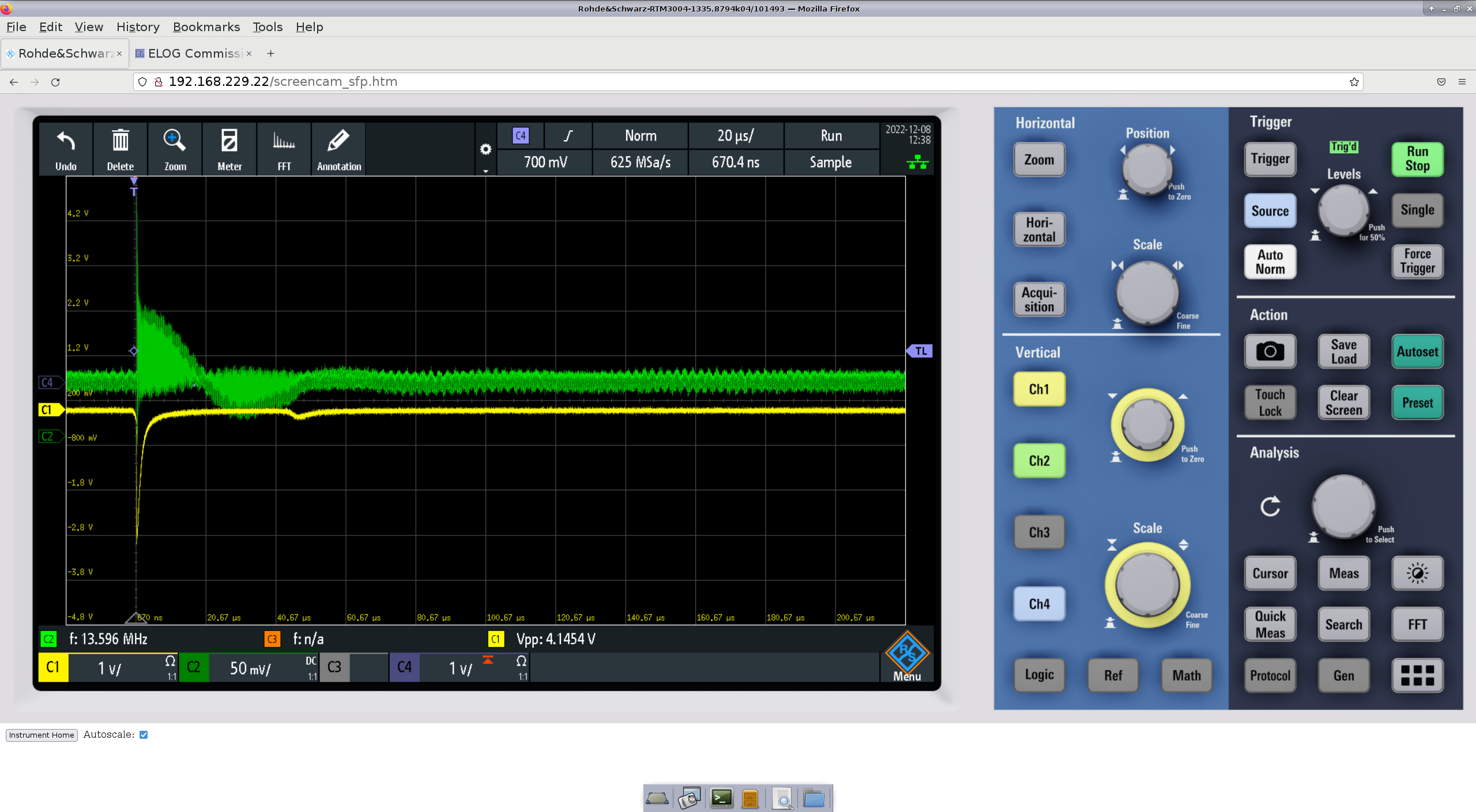
Task: Click the Instrument Home button
Action: point(42,735)
